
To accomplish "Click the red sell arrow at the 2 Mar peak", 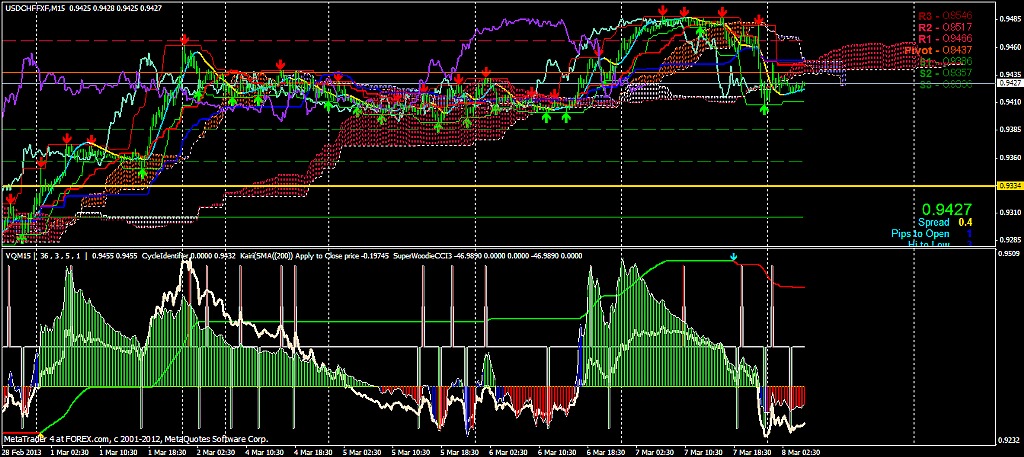I will pyautogui.click(x=184, y=40).
